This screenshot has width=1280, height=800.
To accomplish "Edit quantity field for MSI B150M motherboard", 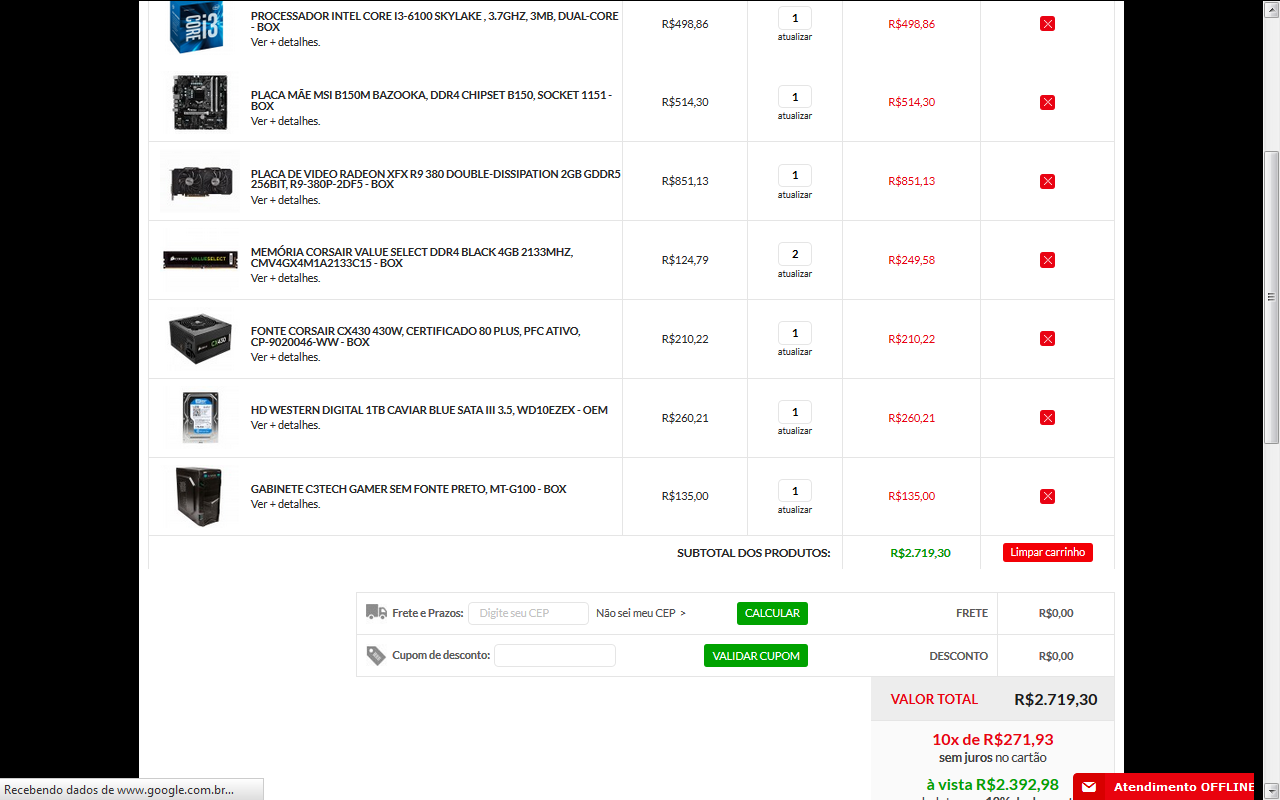I will (x=795, y=97).
